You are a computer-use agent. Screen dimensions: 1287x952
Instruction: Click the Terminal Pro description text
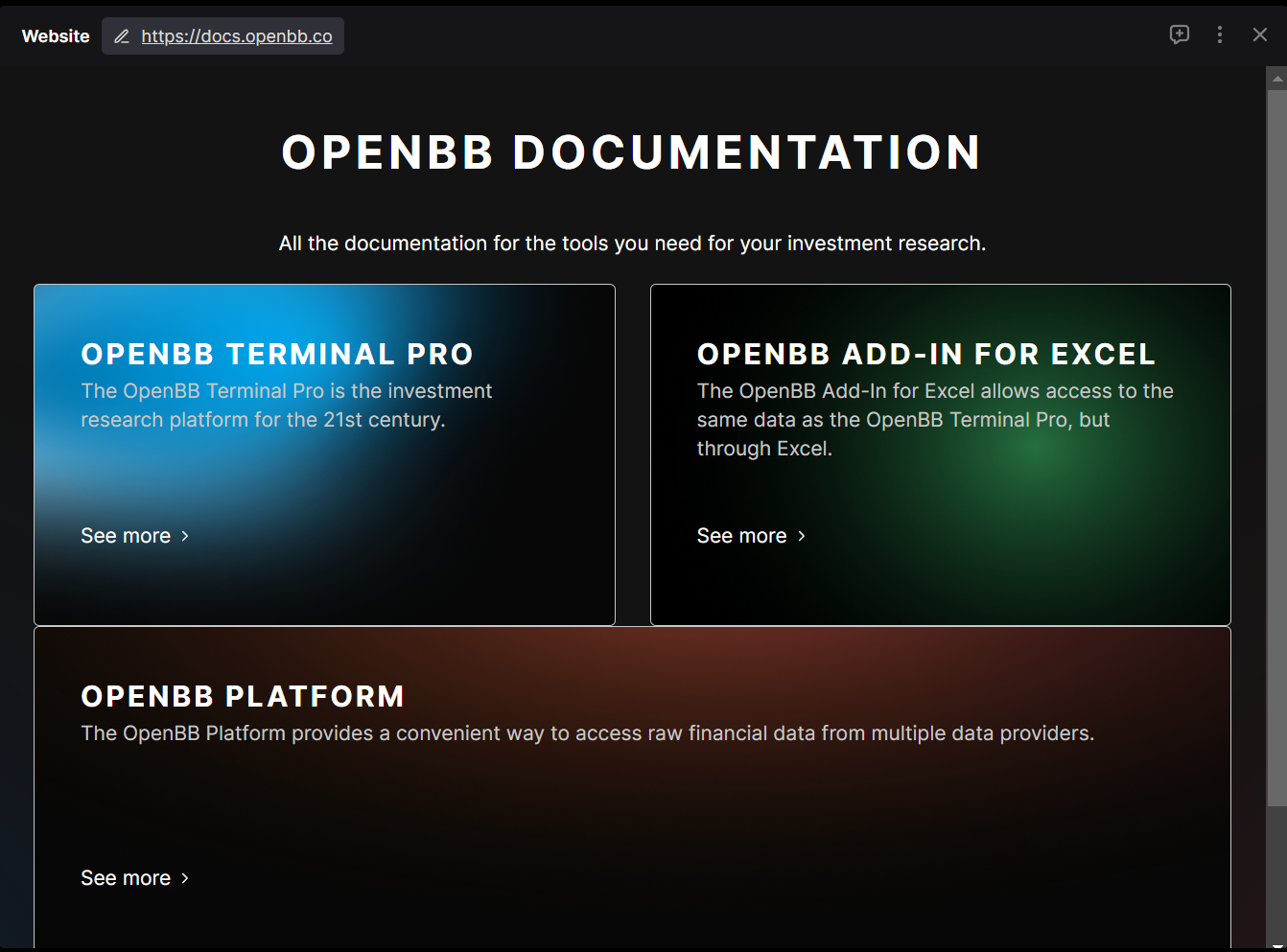click(x=286, y=406)
